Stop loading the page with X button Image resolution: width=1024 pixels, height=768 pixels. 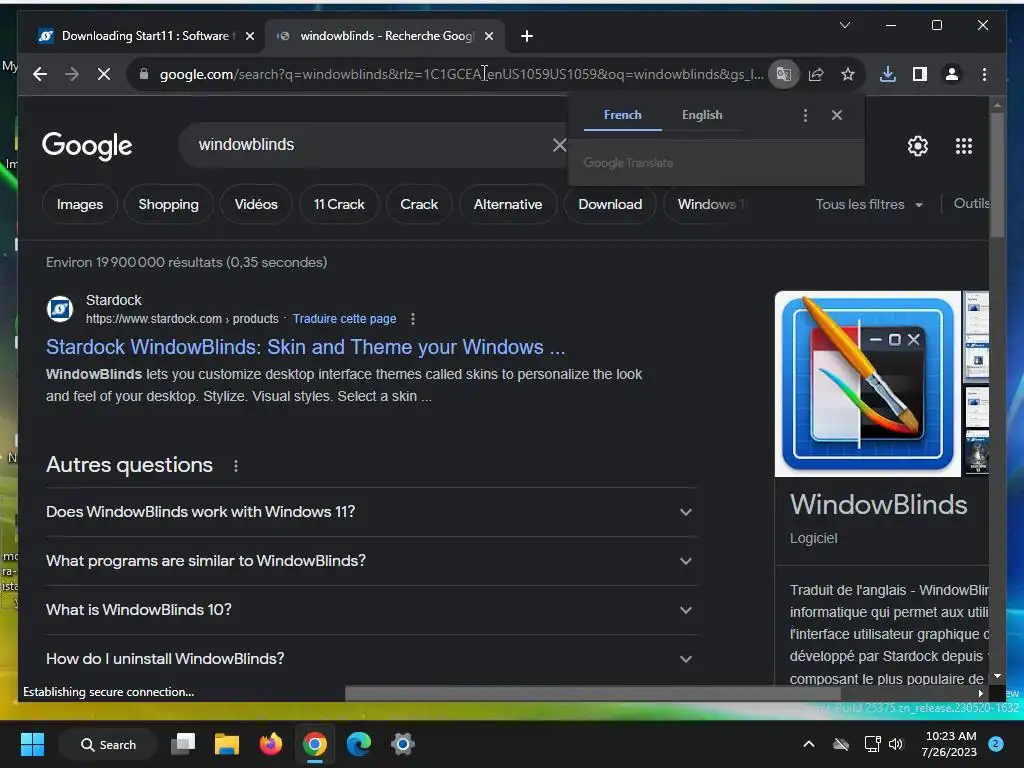[104, 74]
